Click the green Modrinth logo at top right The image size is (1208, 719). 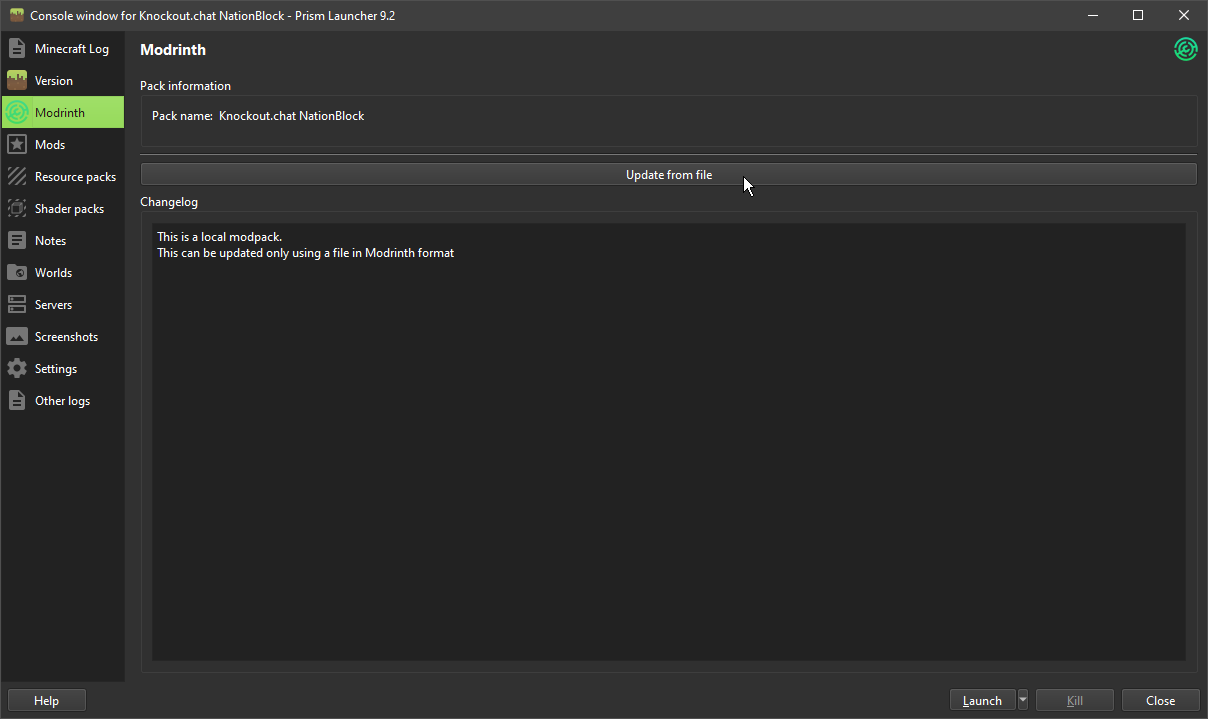(1185, 49)
